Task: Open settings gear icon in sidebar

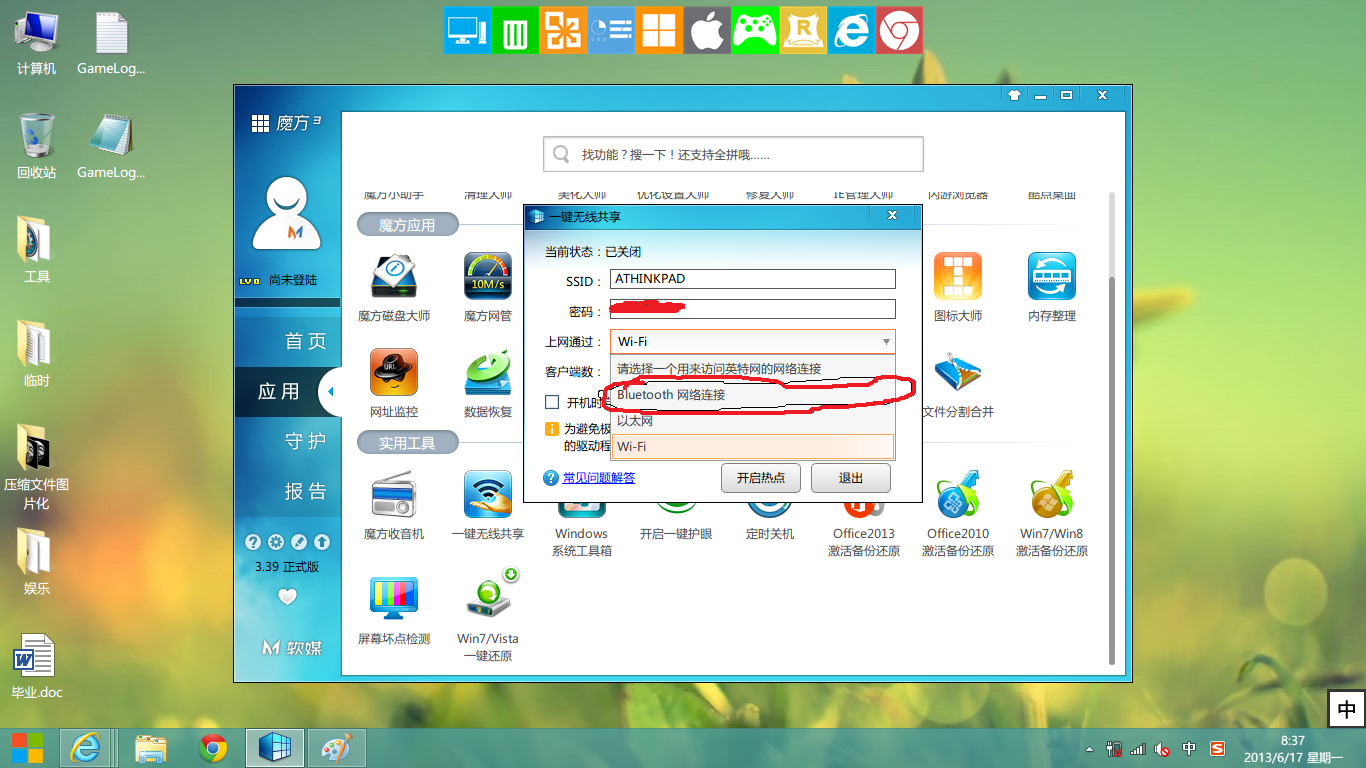Action: click(x=276, y=542)
